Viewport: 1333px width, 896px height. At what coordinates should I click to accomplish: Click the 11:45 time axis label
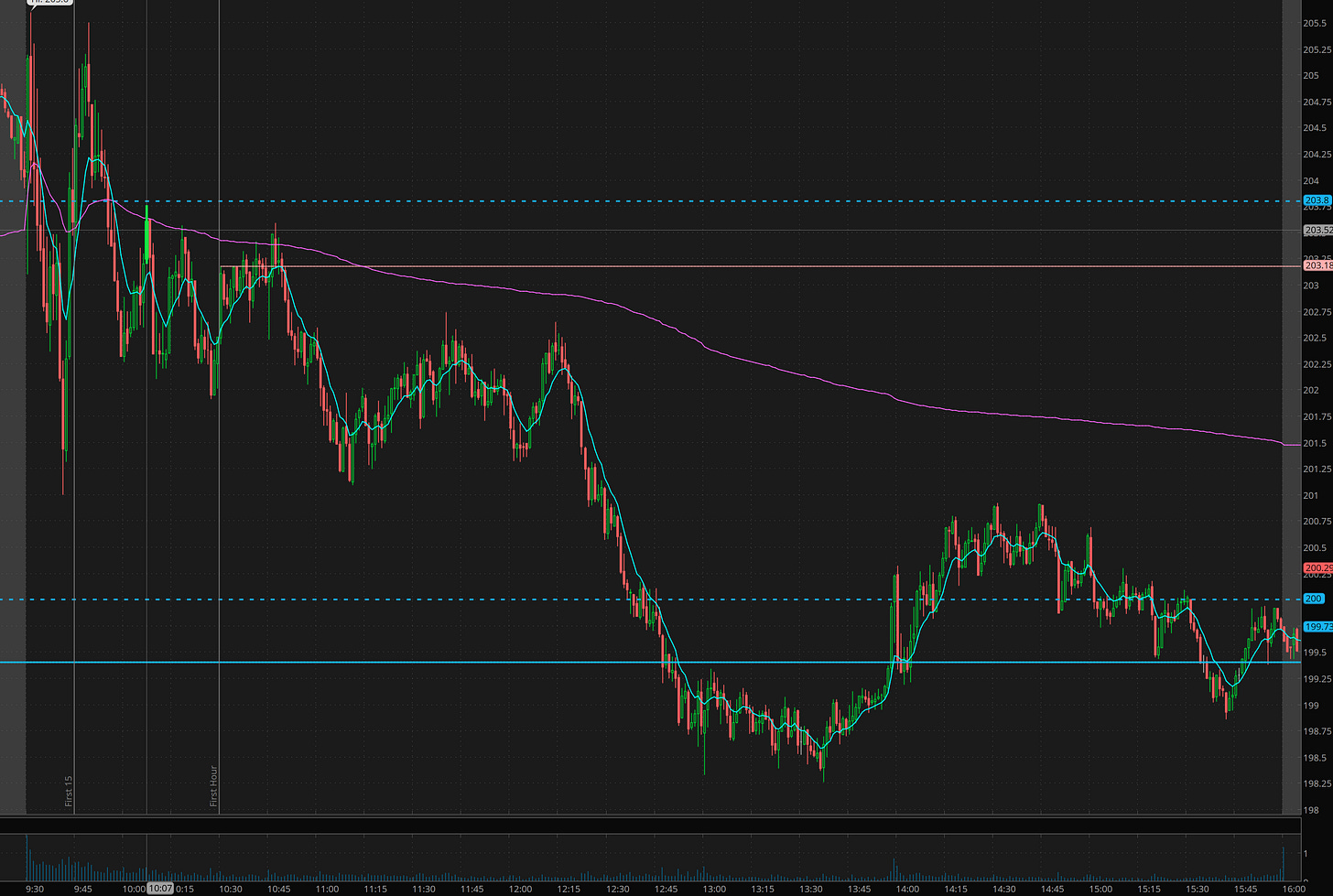tap(472, 889)
